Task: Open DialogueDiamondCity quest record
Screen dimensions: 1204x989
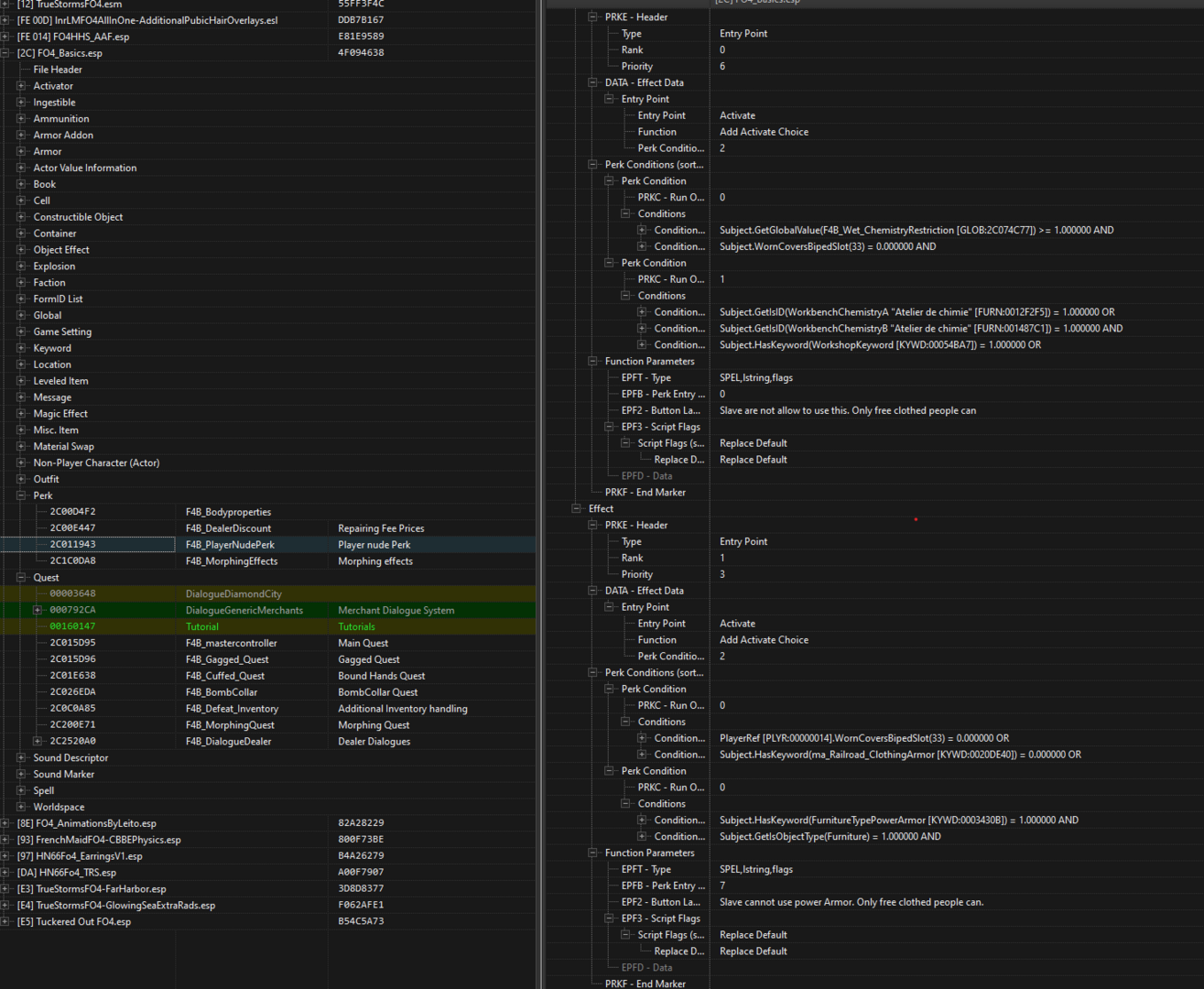Action: click(x=267, y=593)
